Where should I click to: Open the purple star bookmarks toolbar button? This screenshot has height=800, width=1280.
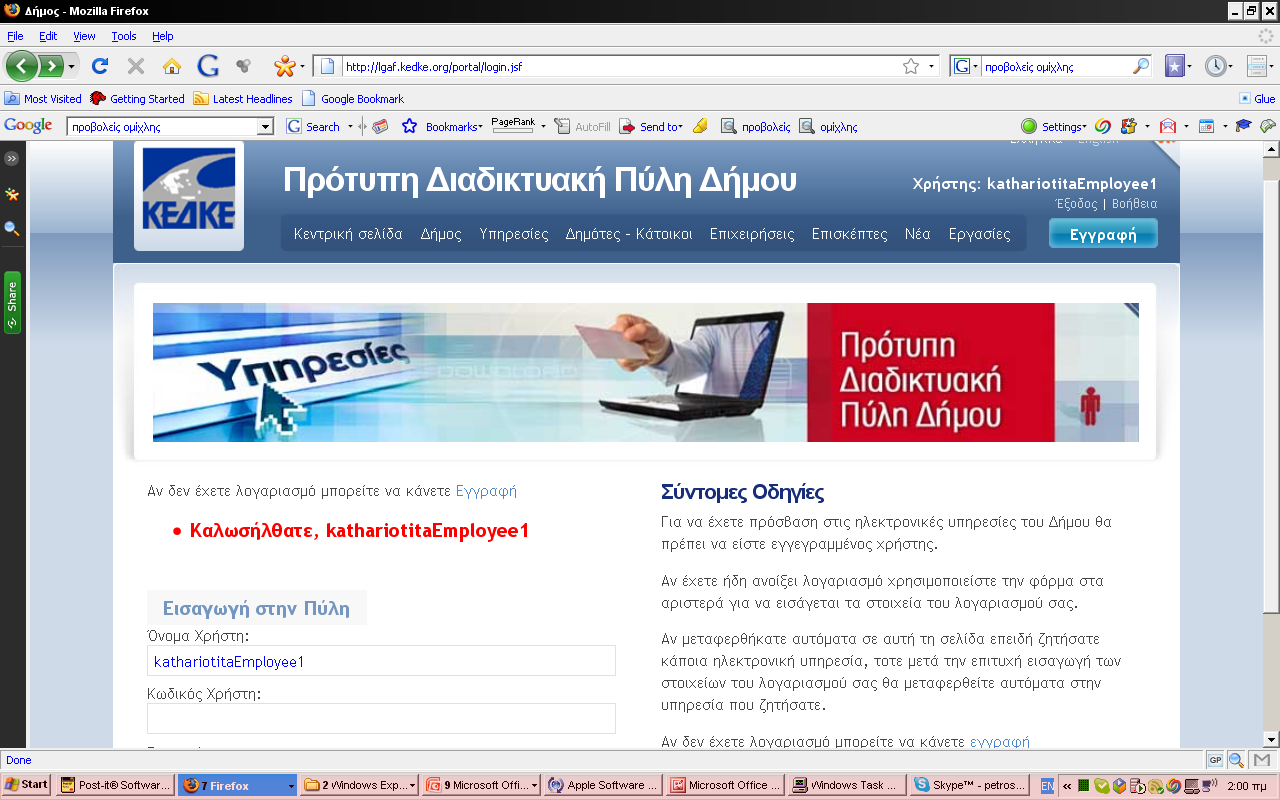[x=1175, y=66]
